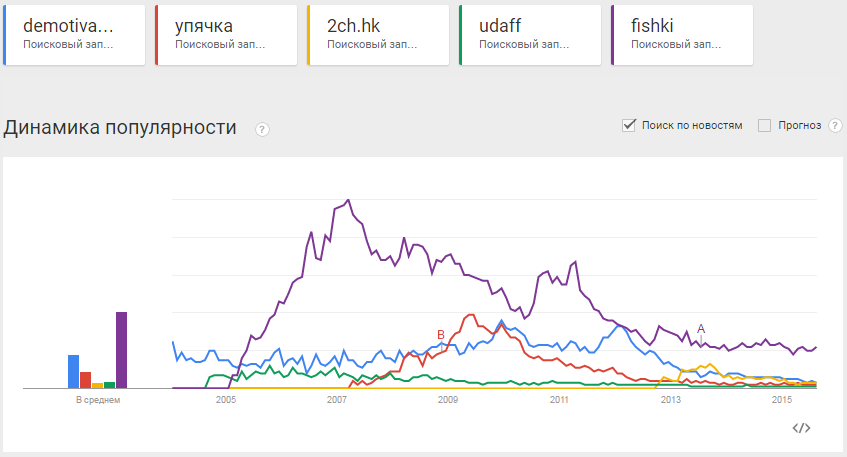
Task: Click the 2015 year axis label
Action: pyautogui.click(x=782, y=401)
